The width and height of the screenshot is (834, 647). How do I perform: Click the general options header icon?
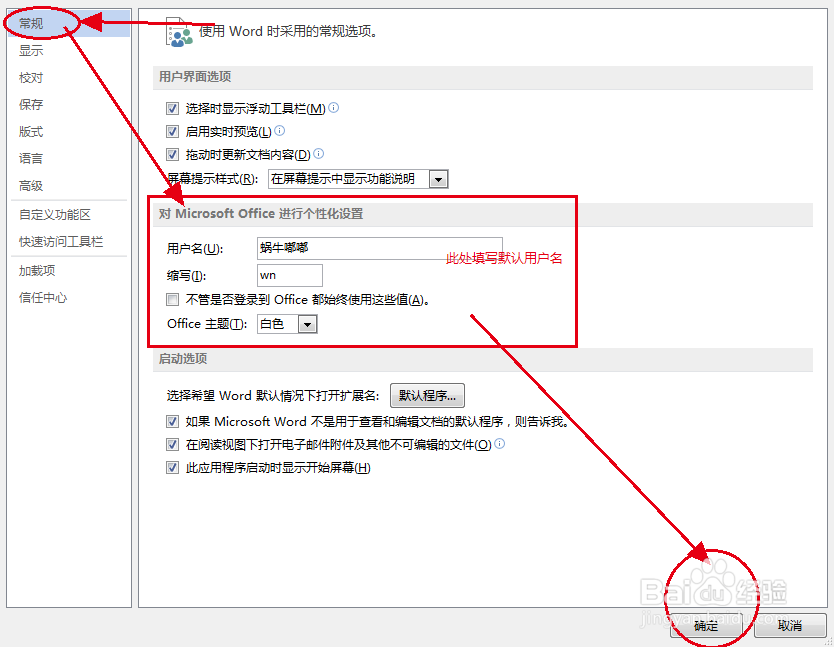(179, 32)
